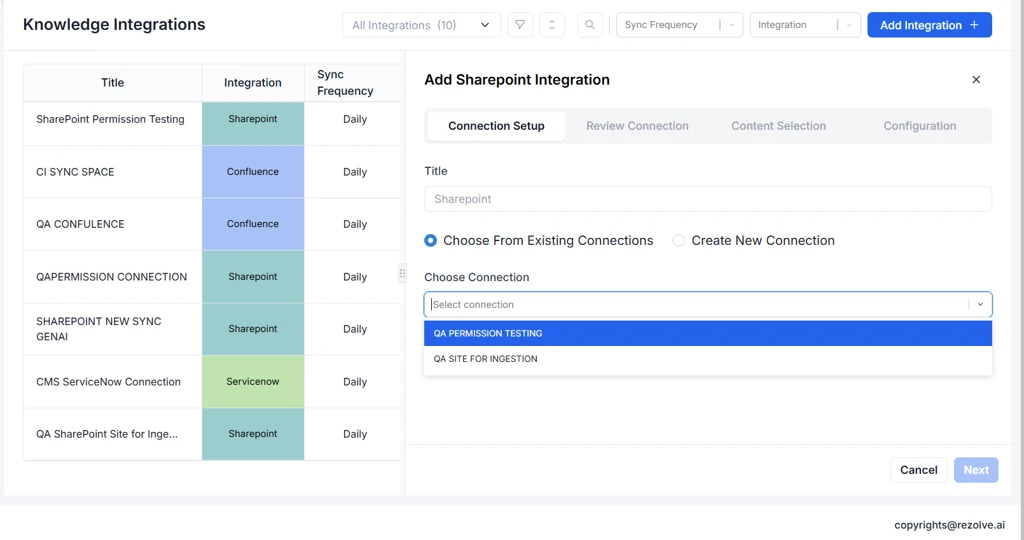Open the Configuration tab

919,126
